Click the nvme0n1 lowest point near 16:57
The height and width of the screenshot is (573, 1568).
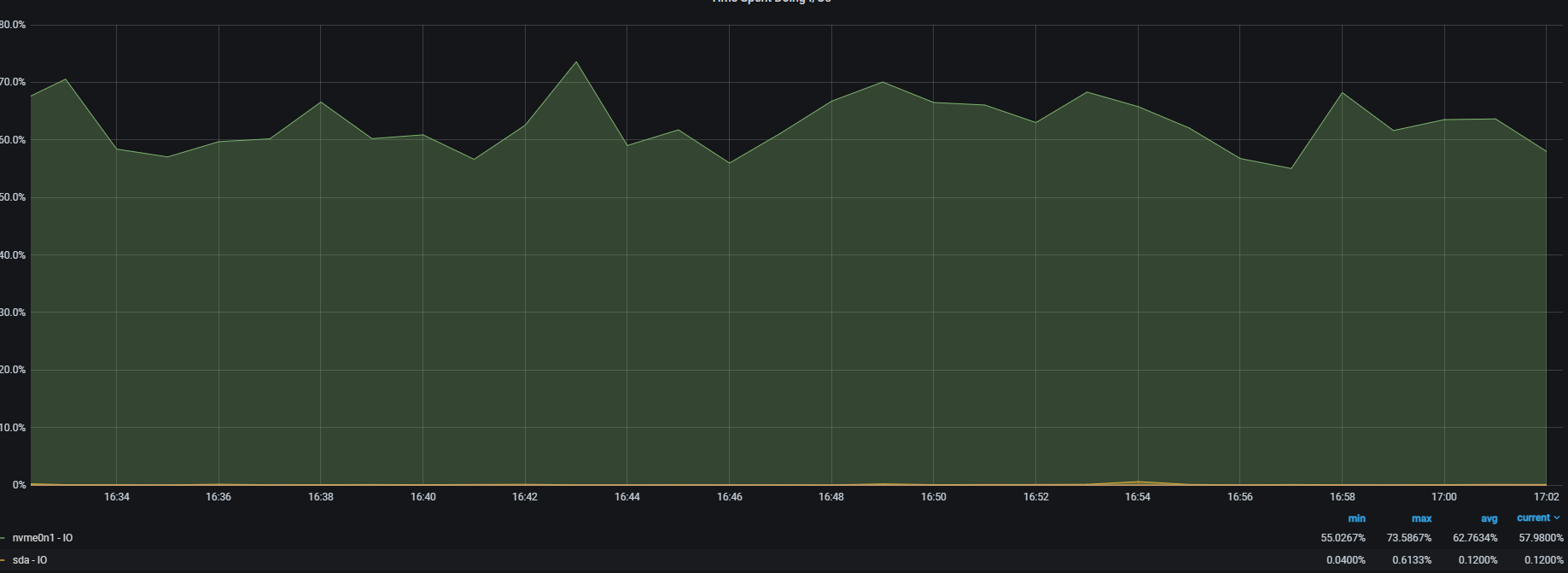point(1291,168)
